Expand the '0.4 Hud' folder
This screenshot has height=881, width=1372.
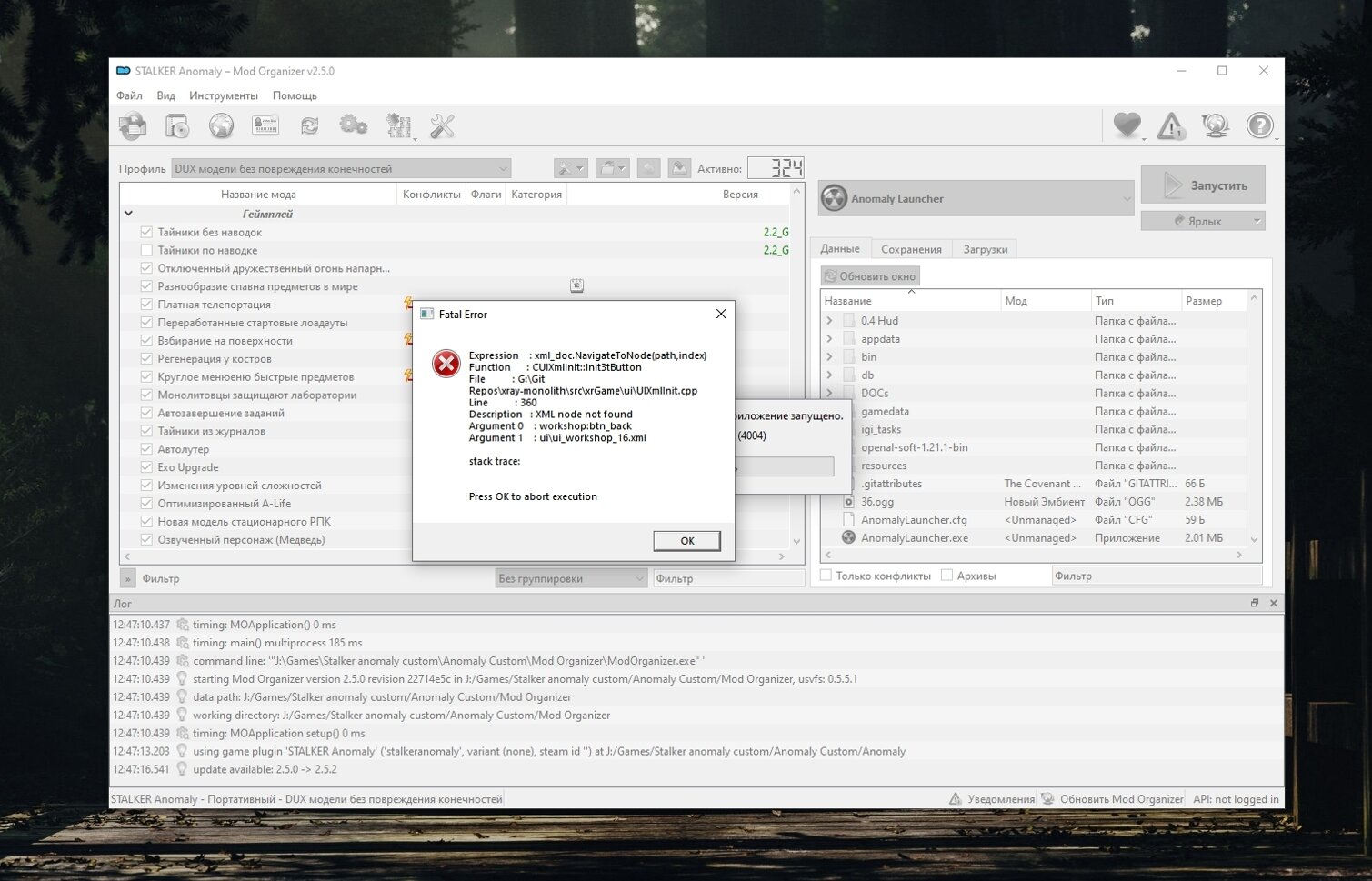click(829, 321)
